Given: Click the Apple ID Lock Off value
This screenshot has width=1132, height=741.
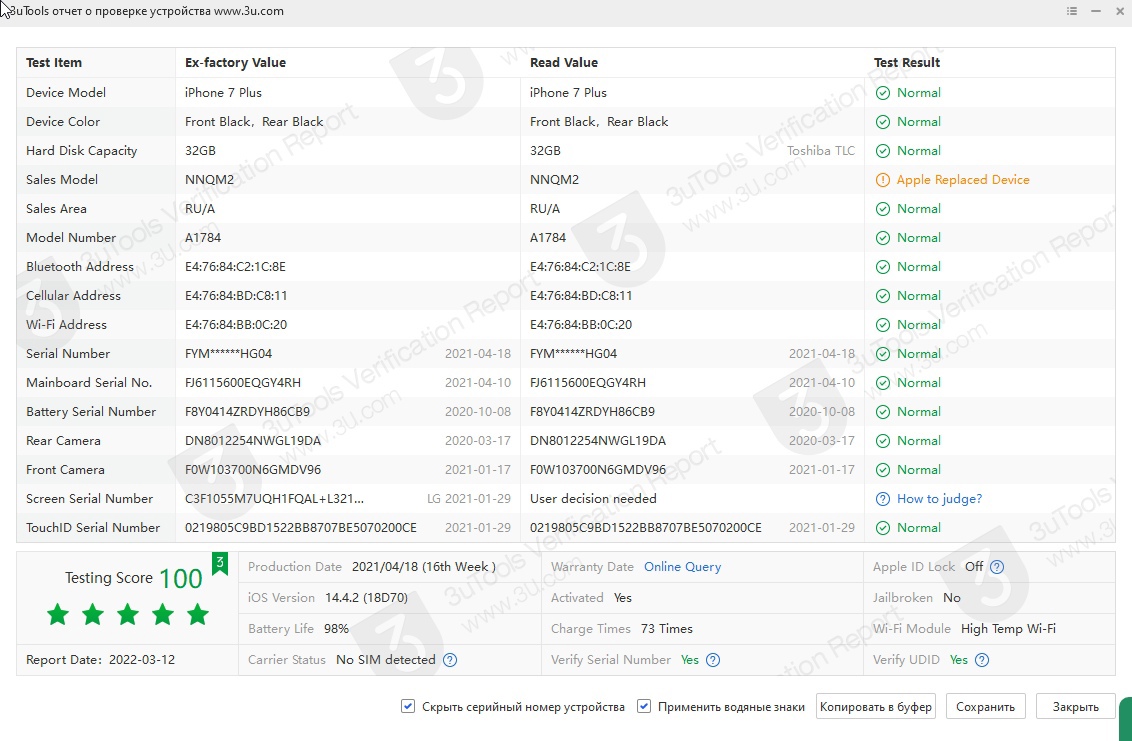Looking at the screenshot, I should point(974,567).
